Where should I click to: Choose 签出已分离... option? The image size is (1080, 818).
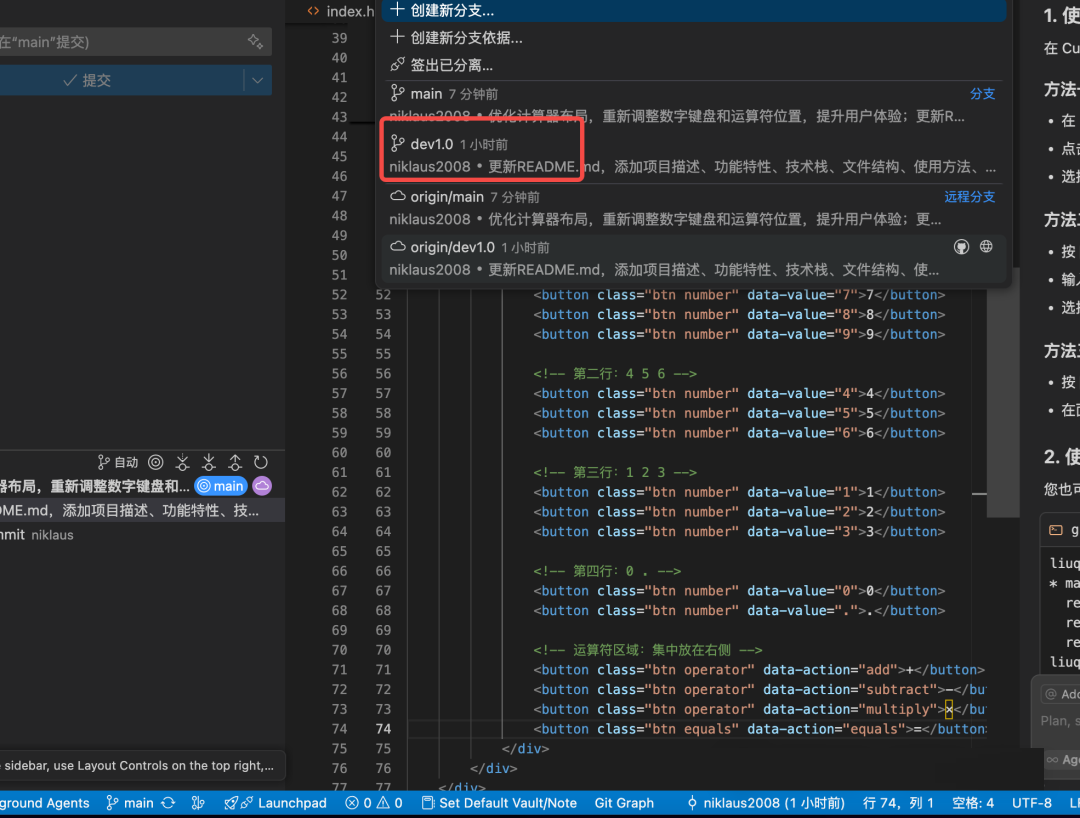click(x=694, y=65)
